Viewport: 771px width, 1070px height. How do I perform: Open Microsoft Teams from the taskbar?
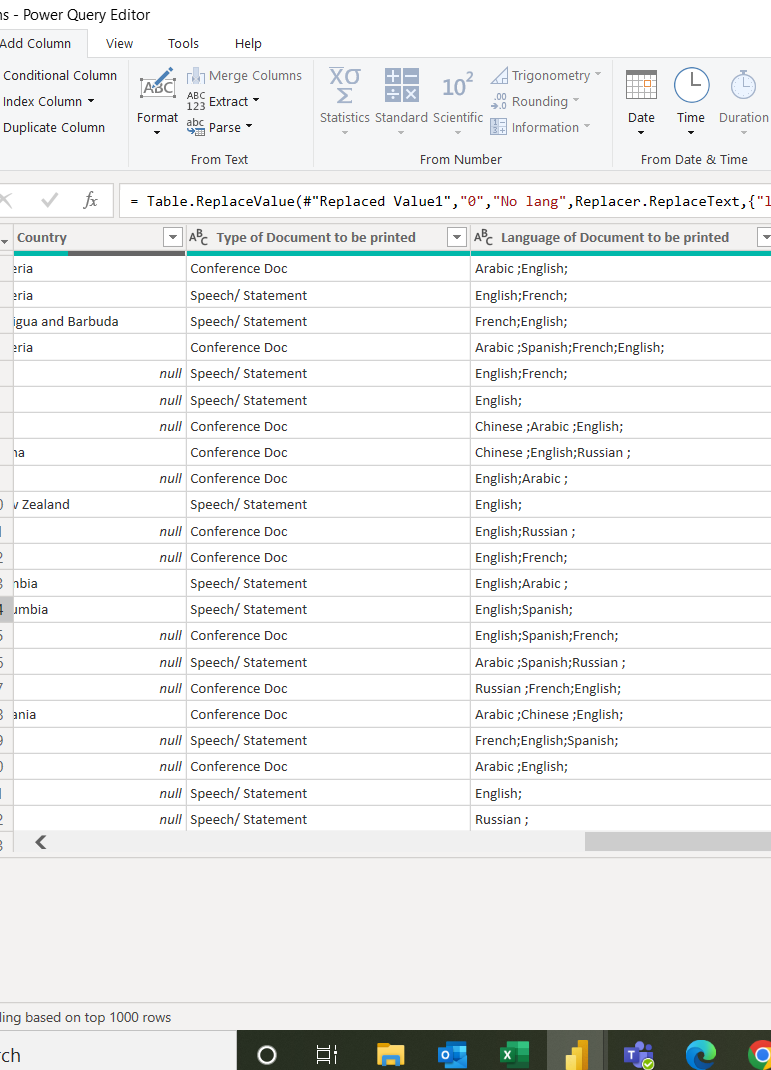(639, 1055)
